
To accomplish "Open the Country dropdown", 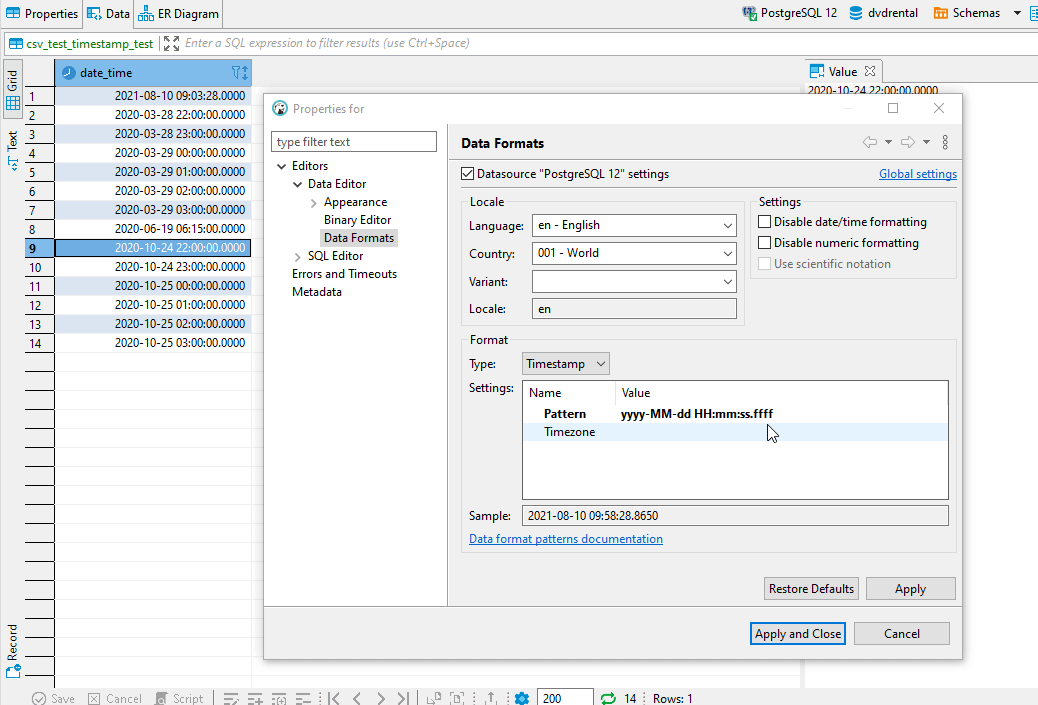I will click(x=729, y=253).
